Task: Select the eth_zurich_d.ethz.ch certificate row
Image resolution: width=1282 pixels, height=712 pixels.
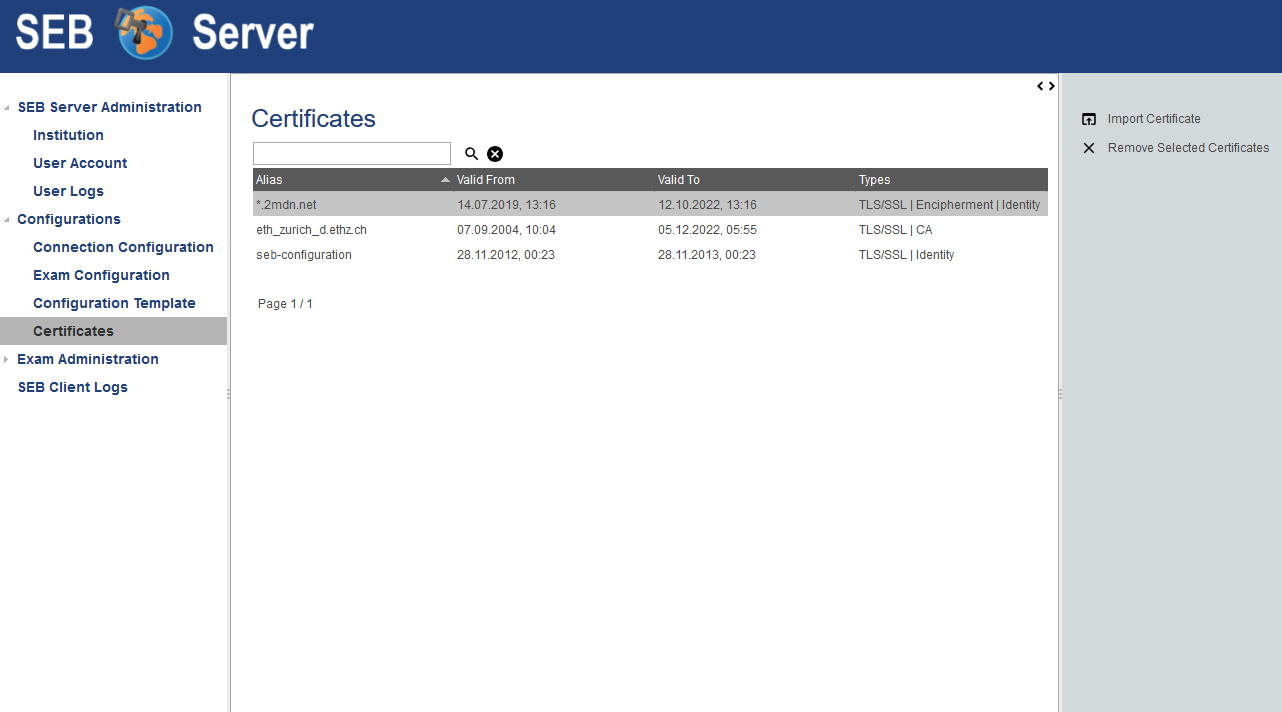Action: [311, 230]
